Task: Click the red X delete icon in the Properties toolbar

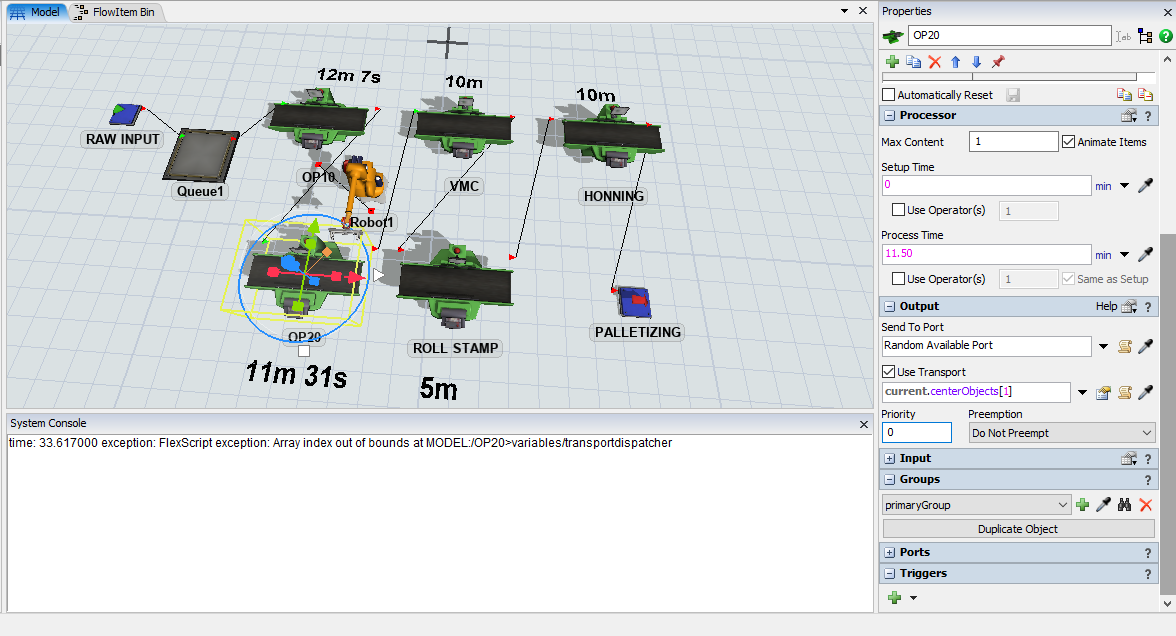Action: click(x=935, y=62)
